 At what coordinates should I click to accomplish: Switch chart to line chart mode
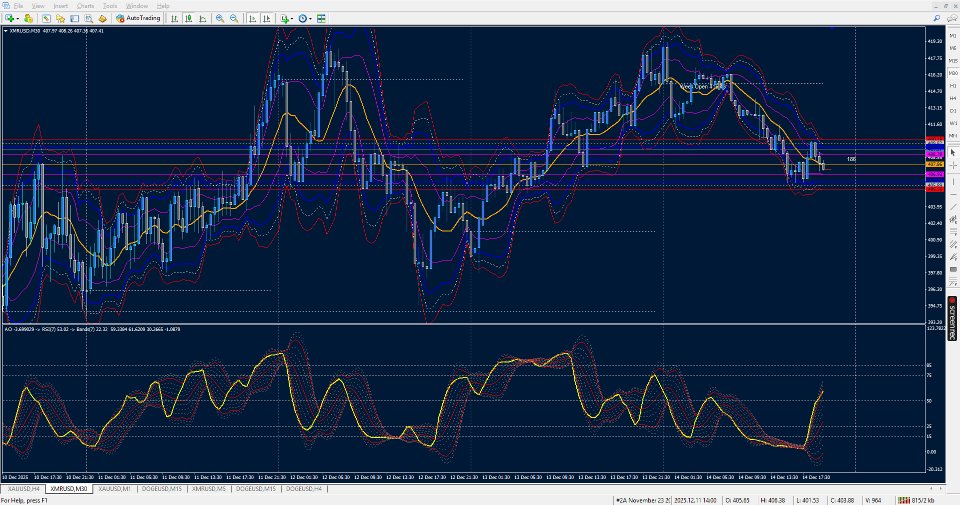[x=203, y=18]
